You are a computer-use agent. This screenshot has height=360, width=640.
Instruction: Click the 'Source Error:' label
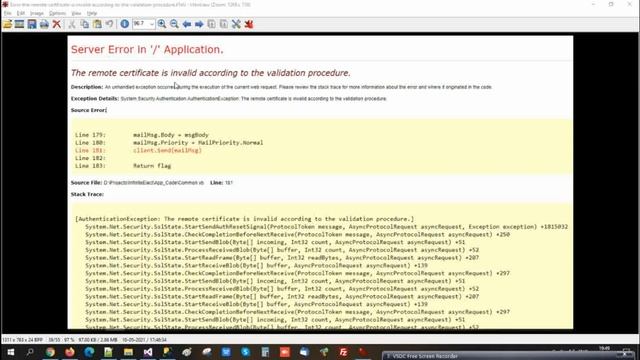[89, 110]
